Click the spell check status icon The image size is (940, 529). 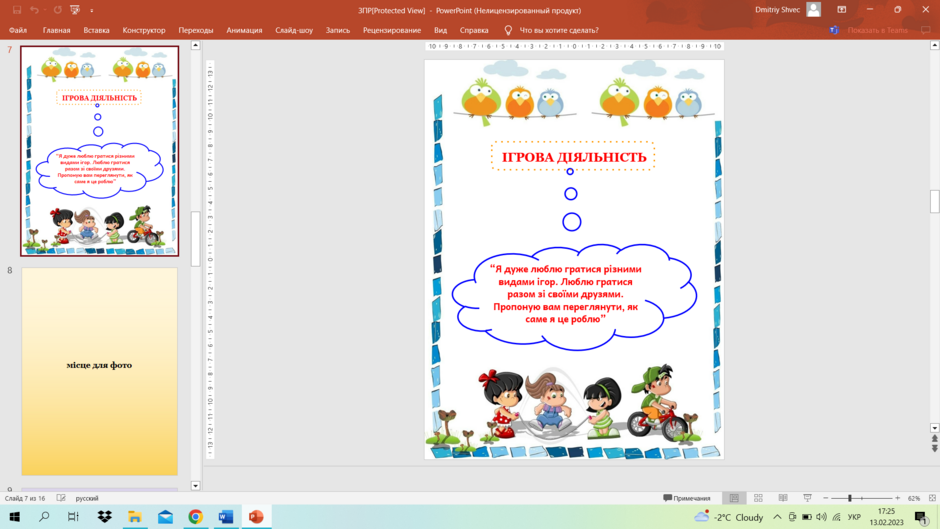[x=61, y=498]
